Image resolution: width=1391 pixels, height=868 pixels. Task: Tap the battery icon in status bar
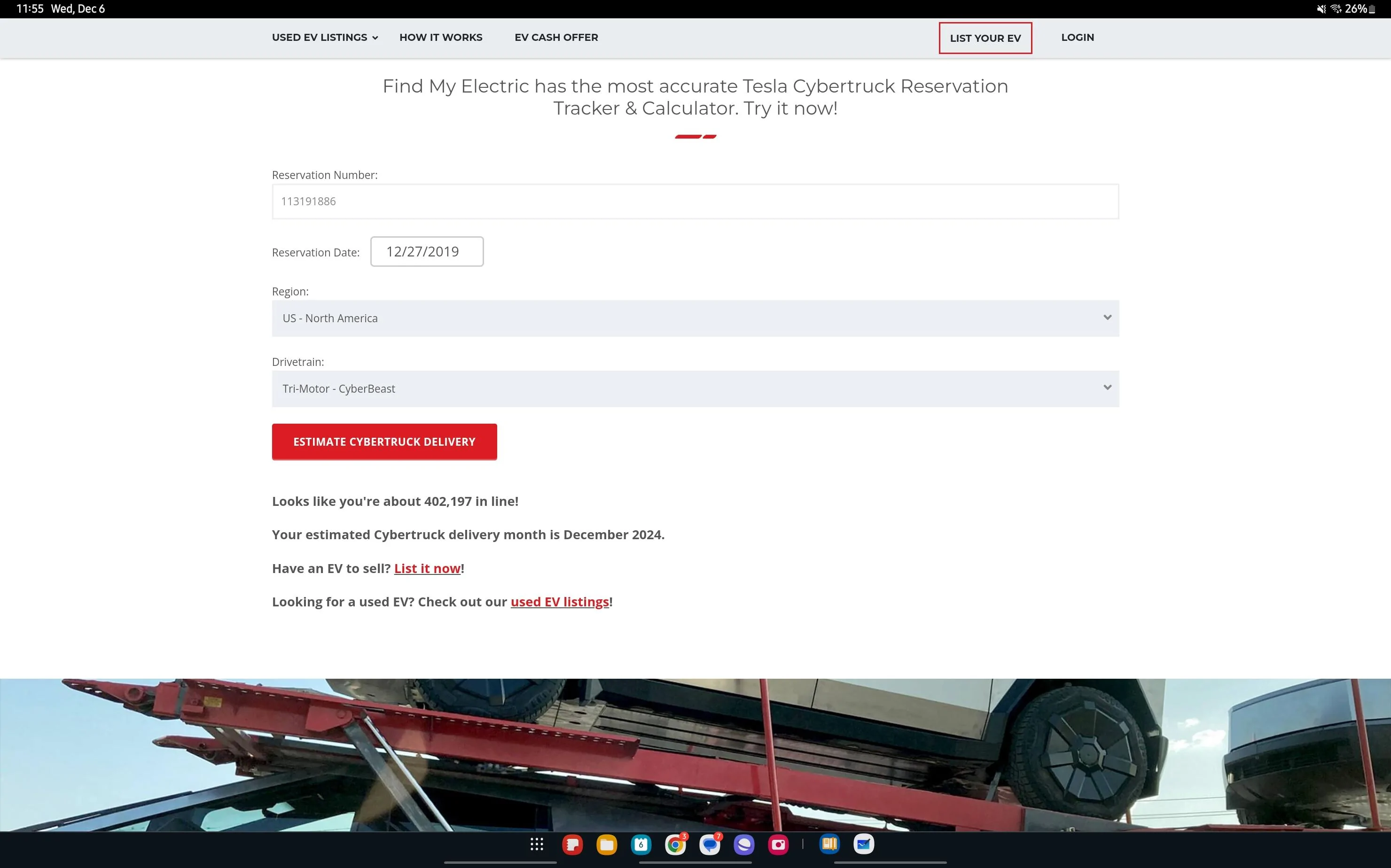(1372, 9)
